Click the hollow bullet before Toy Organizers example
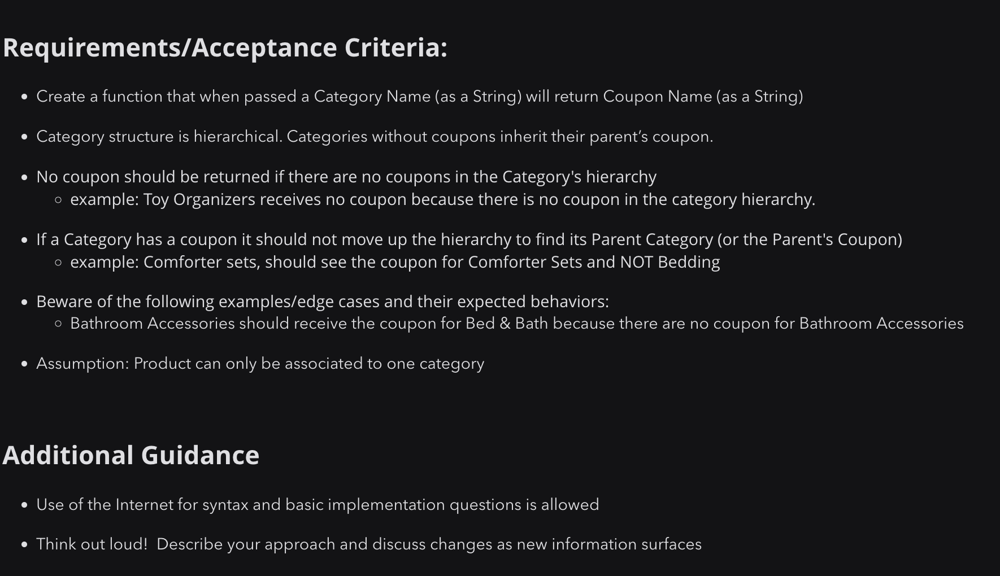 tap(59, 200)
